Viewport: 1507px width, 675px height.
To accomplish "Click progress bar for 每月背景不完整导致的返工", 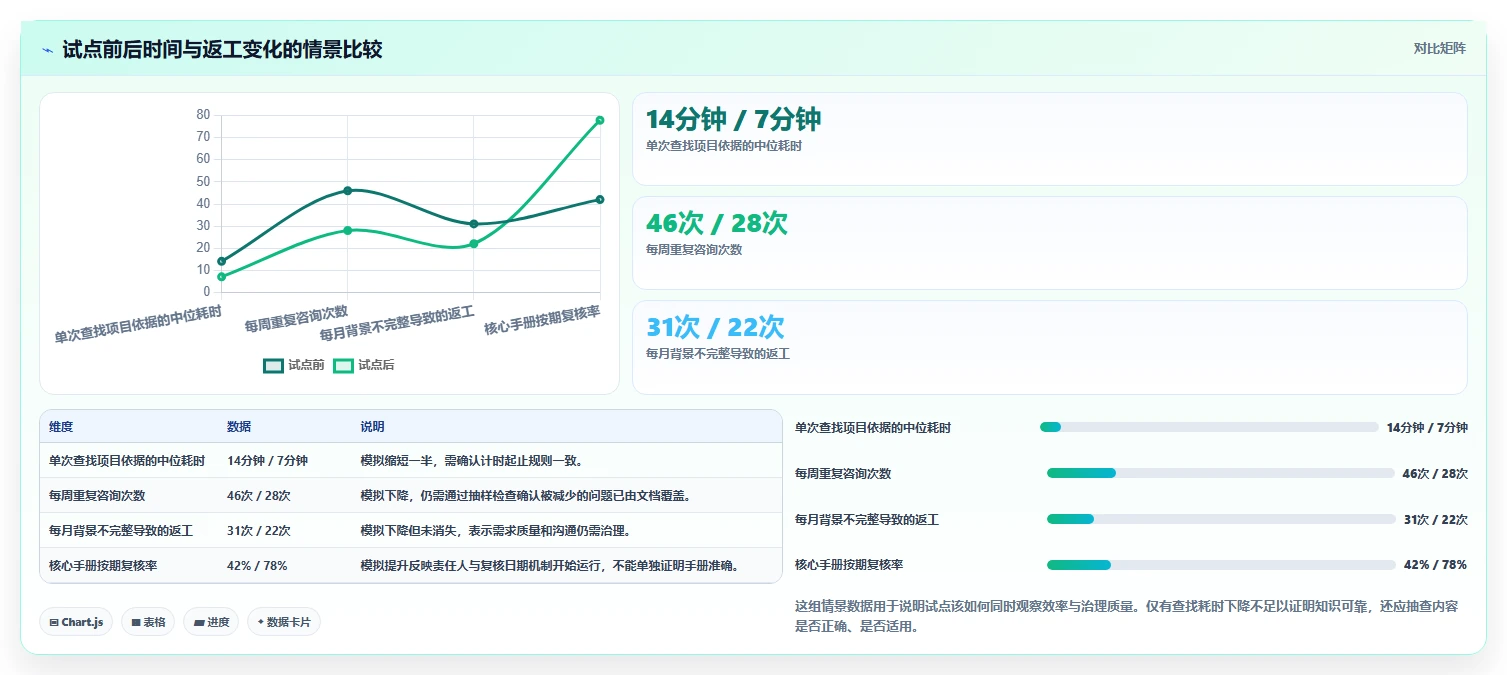I will 1221,519.
